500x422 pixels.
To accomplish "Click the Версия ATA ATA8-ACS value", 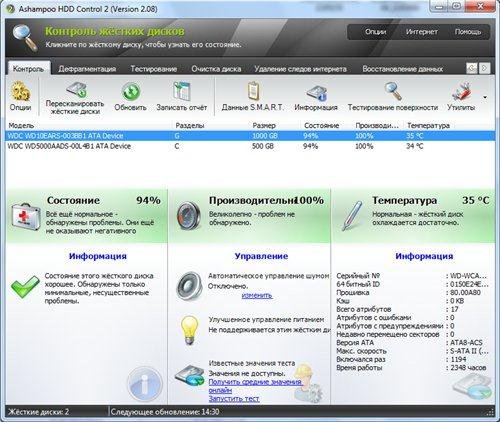I will coord(466,343).
